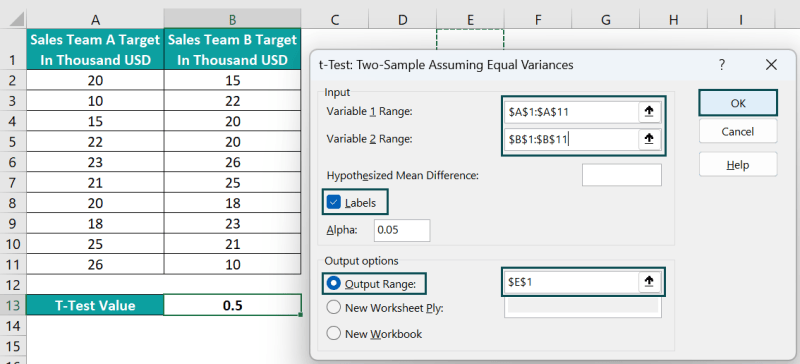
Task: Click the Cancel button
Action: point(738,132)
